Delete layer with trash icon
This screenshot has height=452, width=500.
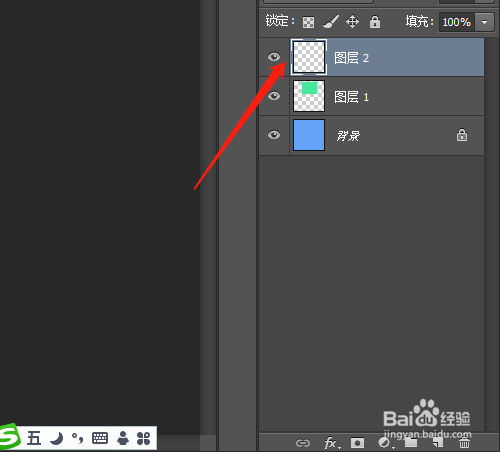[x=464, y=443]
